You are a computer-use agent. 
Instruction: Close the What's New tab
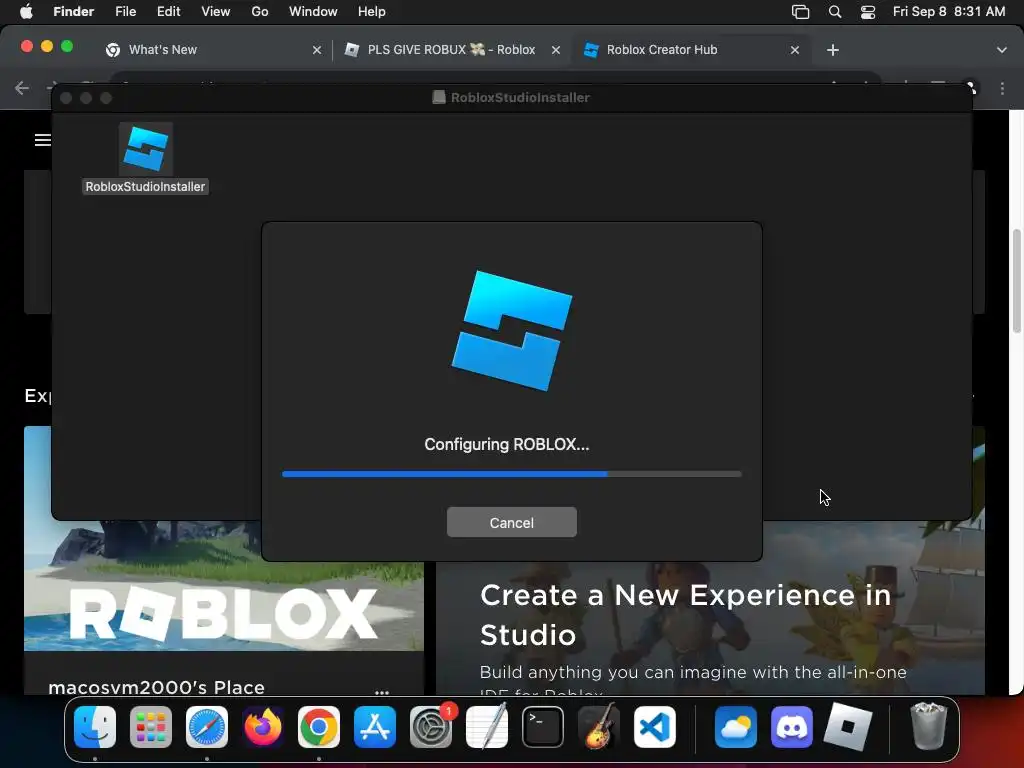pos(317,50)
